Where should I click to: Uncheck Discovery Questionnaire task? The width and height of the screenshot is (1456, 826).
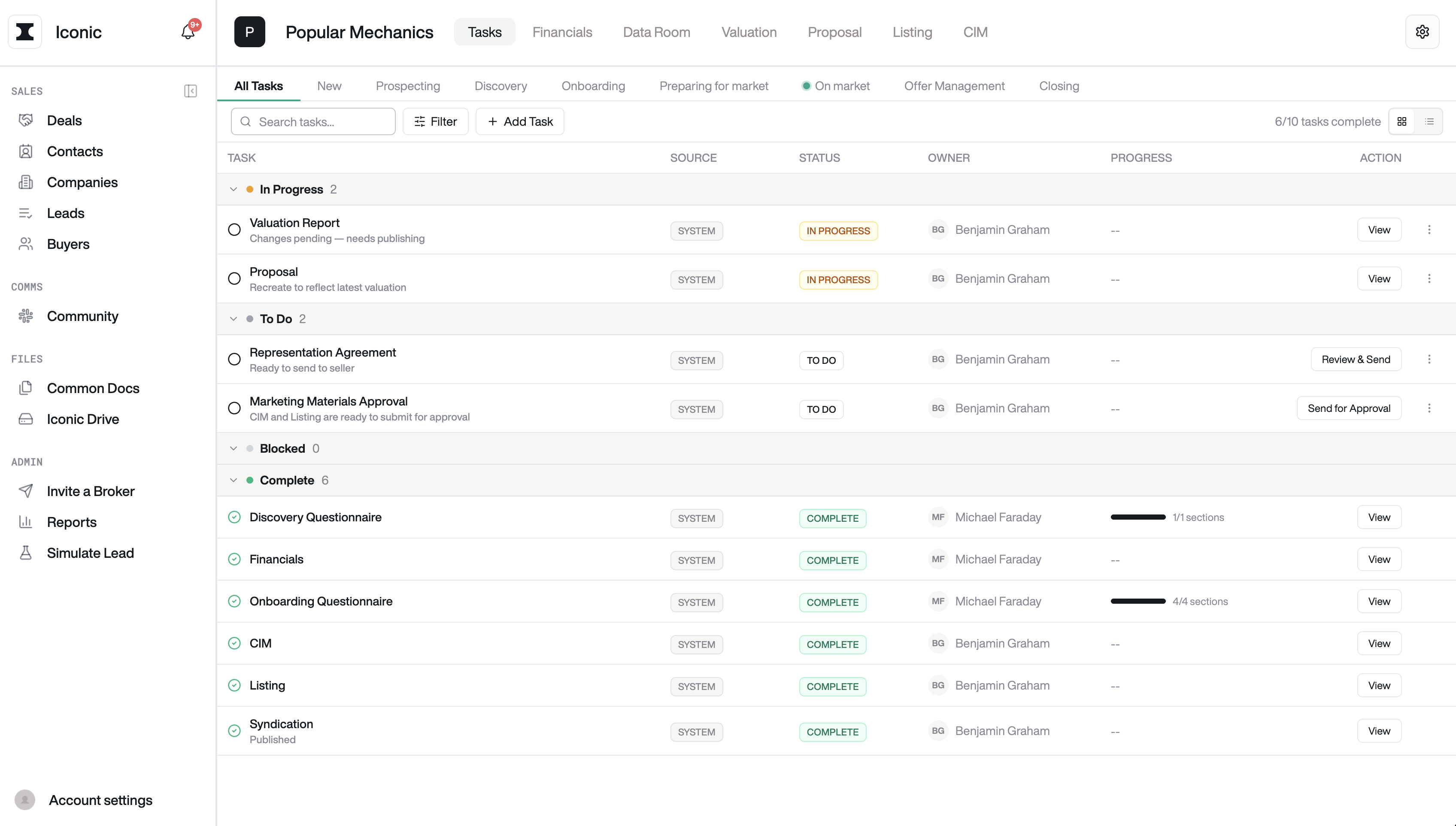[234, 517]
